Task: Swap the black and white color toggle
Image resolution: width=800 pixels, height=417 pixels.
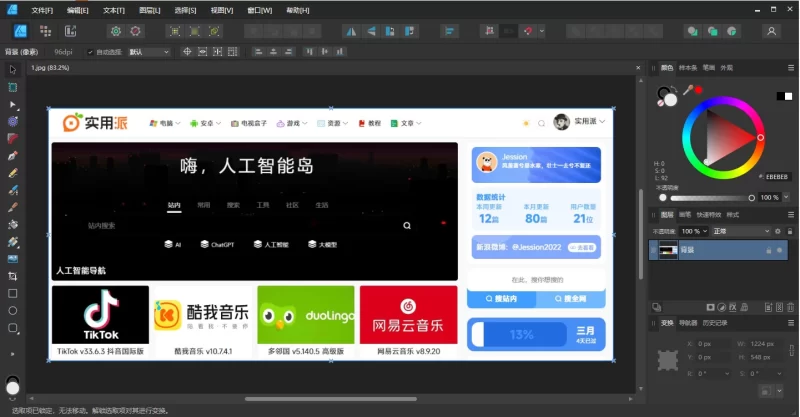Action: click(784, 96)
